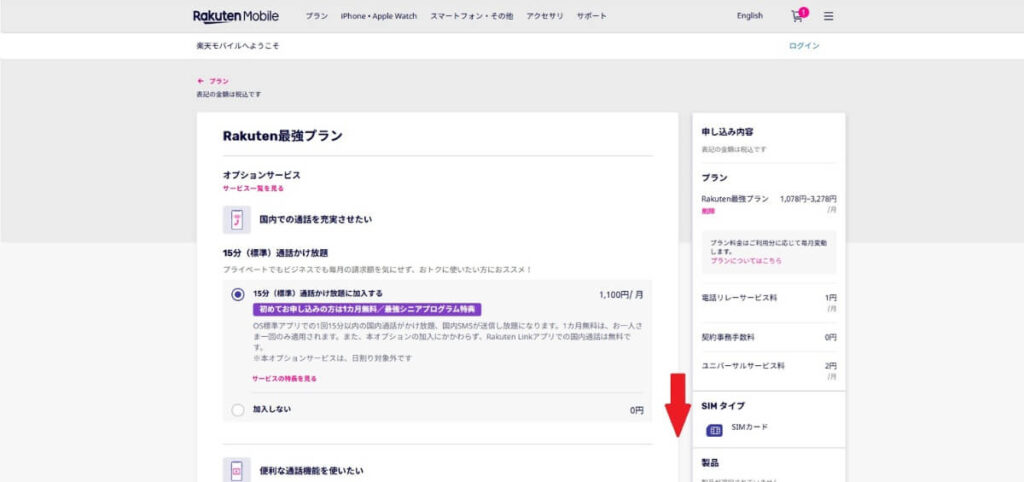Click 削除 under Rakuten最強プラン
The width and height of the screenshot is (1024, 482).
point(708,211)
